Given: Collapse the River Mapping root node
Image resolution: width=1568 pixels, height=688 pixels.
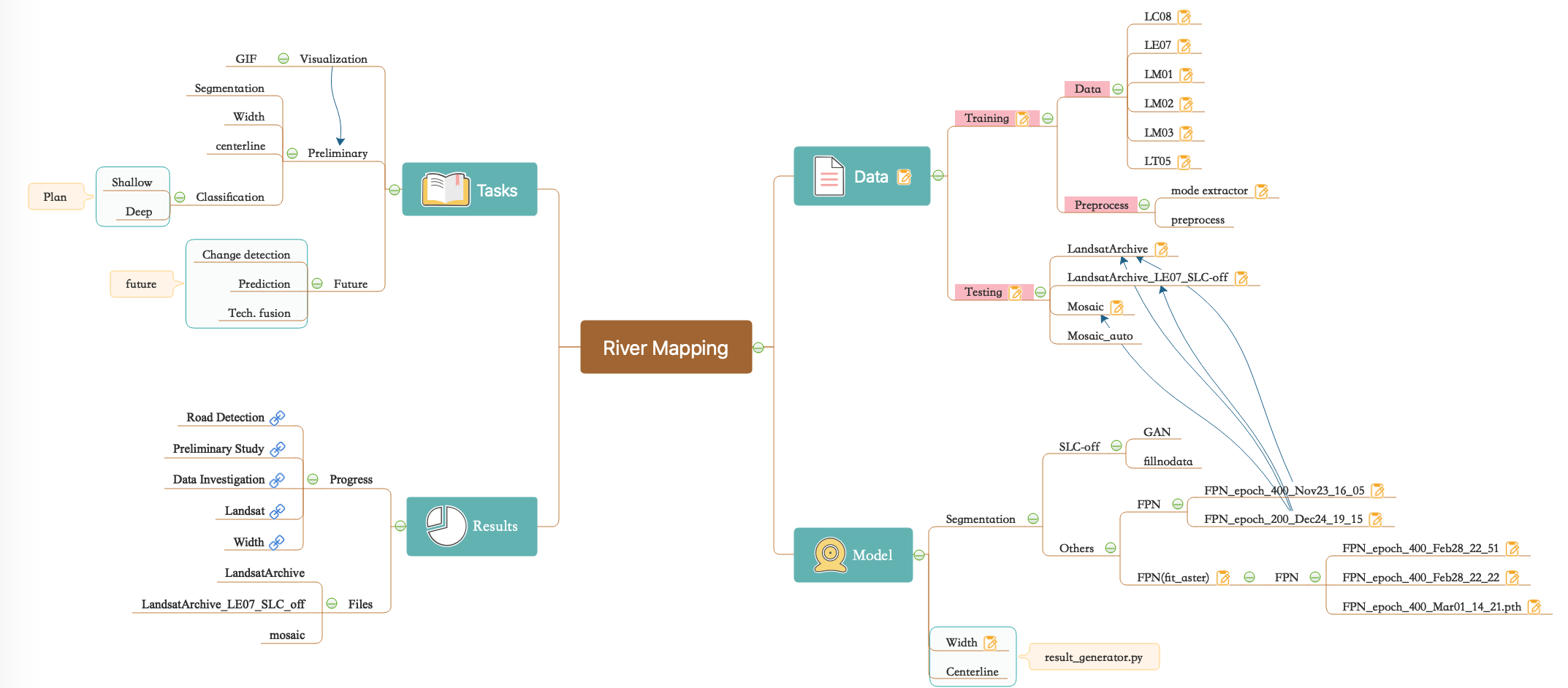Looking at the screenshot, I should pos(759,348).
